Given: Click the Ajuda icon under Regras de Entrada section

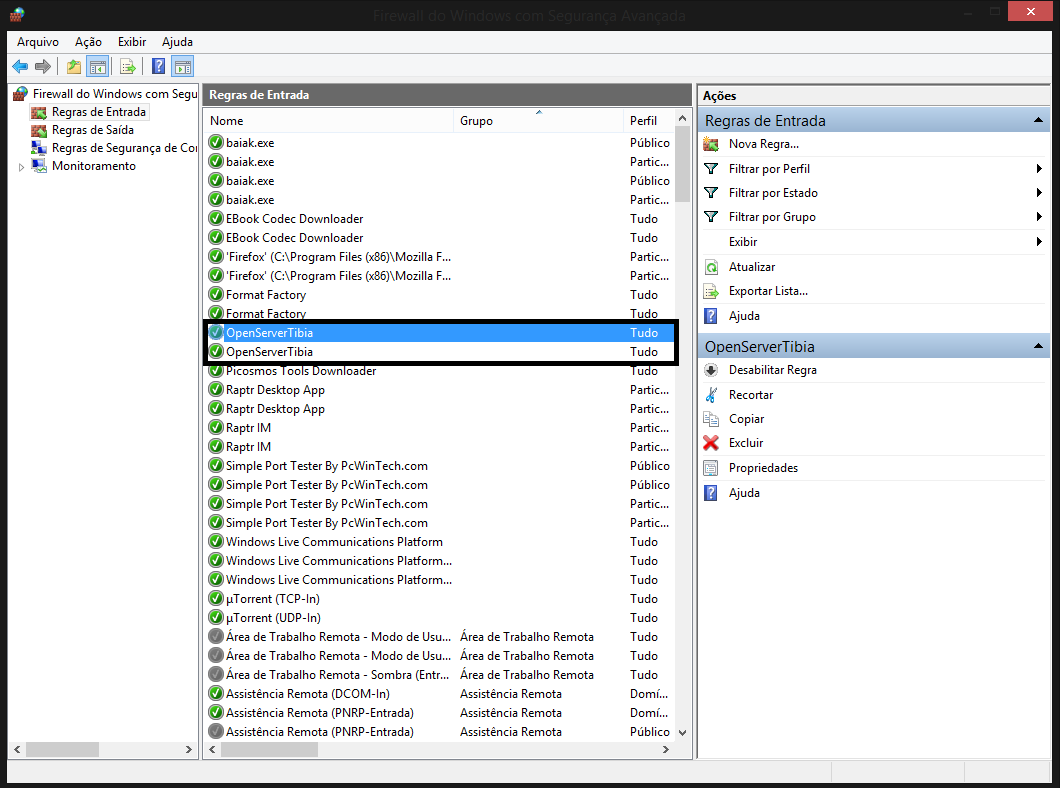Looking at the screenshot, I should tap(711, 316).
